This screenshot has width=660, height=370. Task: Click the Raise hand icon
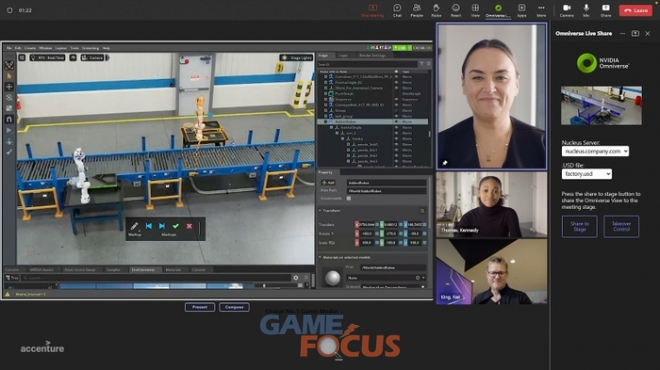[436, 10]
